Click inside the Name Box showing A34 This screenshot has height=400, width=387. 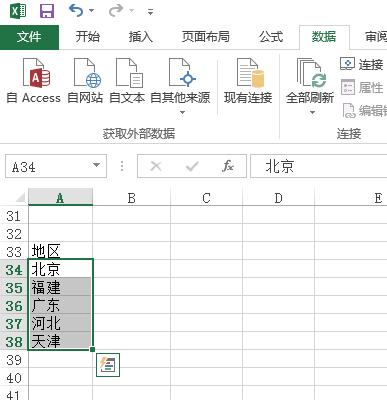(x=48, y=166)
